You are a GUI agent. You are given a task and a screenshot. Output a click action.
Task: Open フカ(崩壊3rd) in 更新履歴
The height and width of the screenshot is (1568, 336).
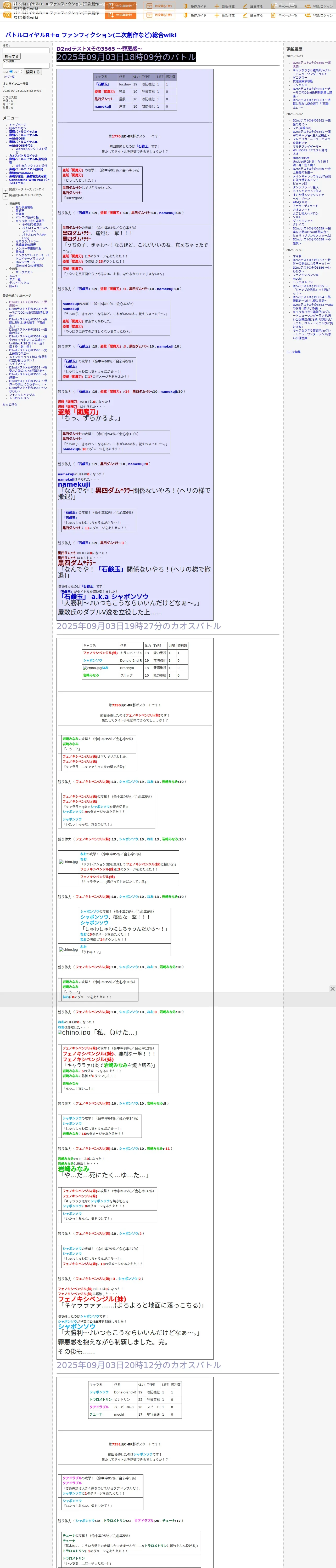302,128
